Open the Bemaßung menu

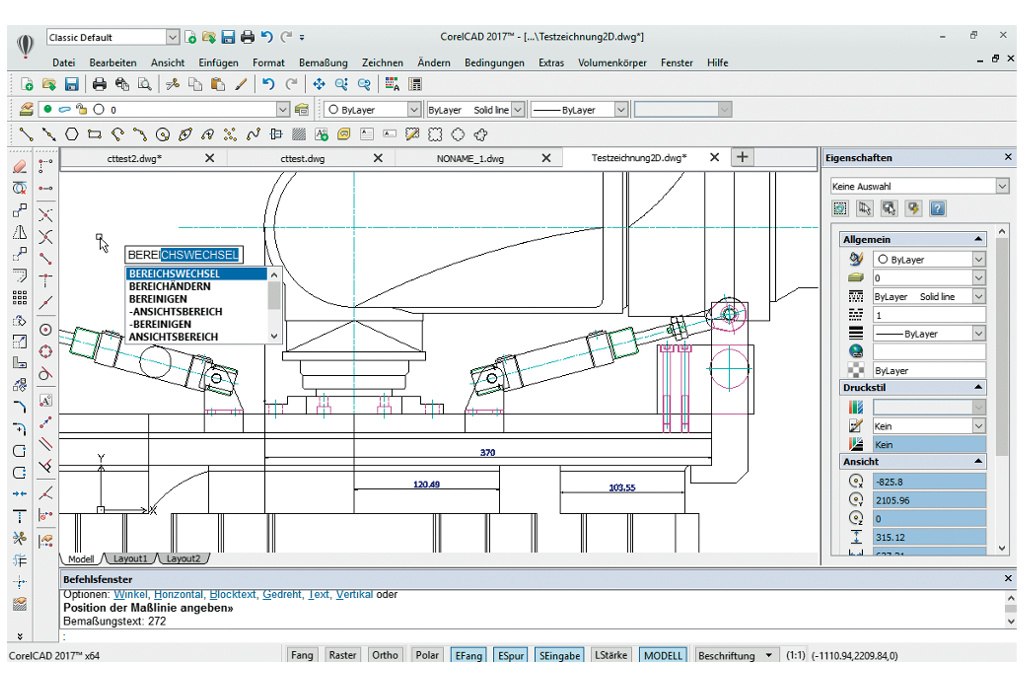(x=323, y=62)
